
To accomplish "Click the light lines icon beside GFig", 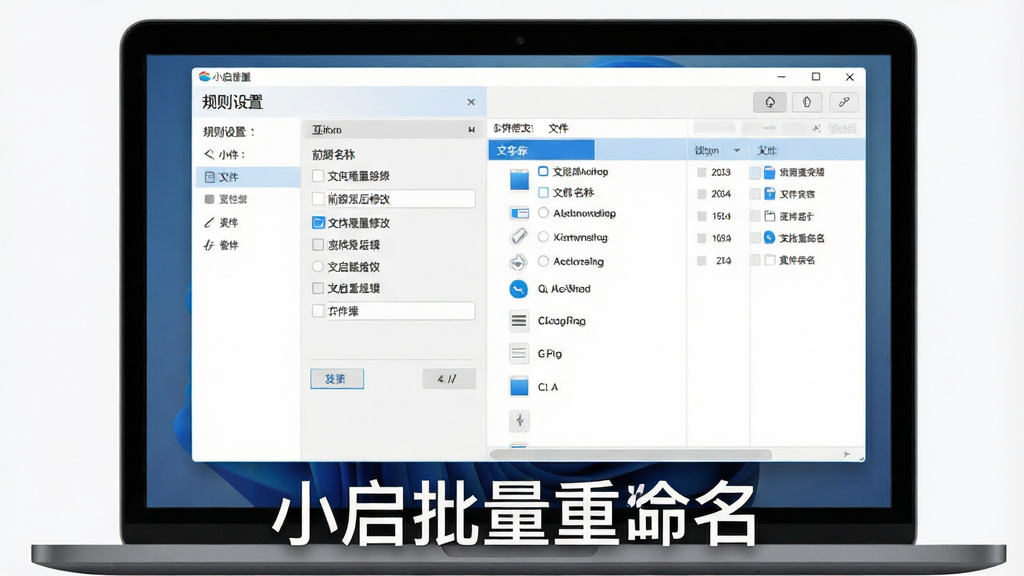I will [519, 353].
